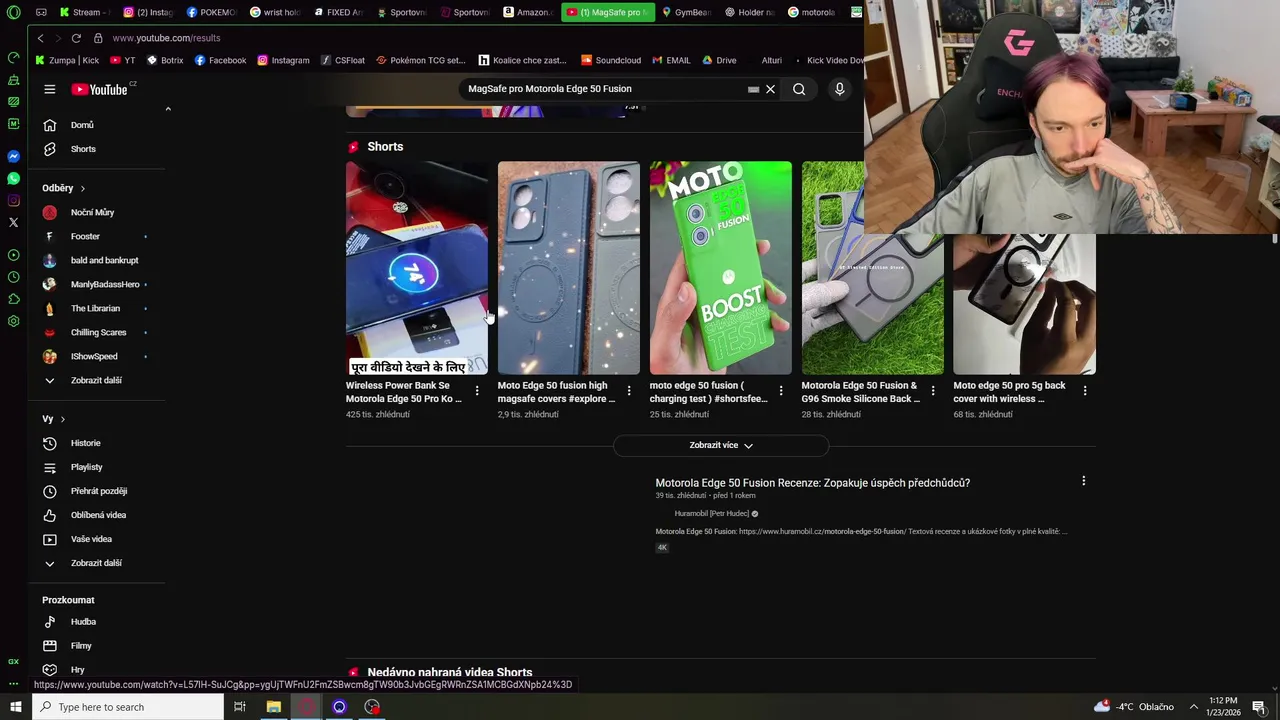The image size is (1280, 720).
Task: Open more options for magsafe covers short
Action: point(629,391)
